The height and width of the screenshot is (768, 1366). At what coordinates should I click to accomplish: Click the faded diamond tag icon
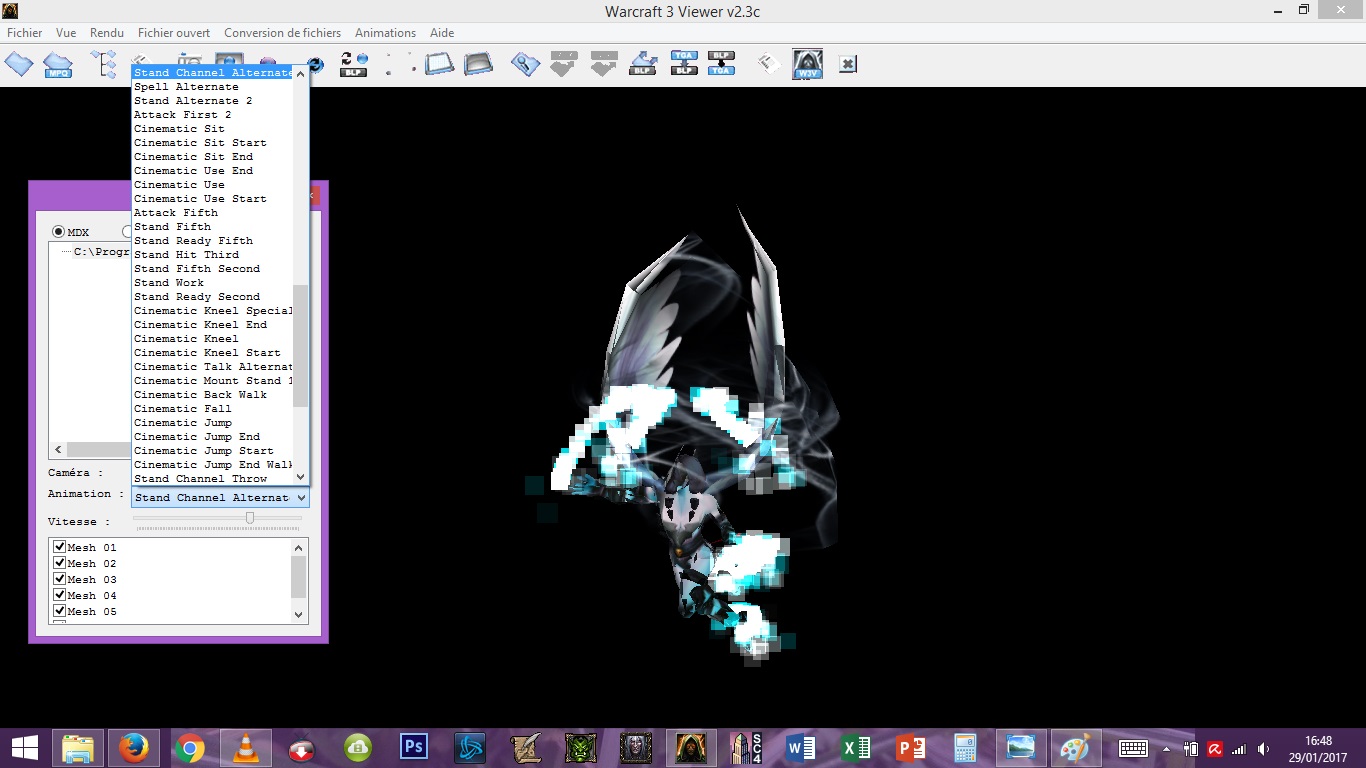pos(768,64)
